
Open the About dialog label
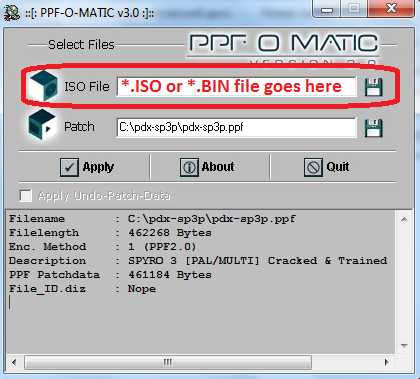pos(218,166)
